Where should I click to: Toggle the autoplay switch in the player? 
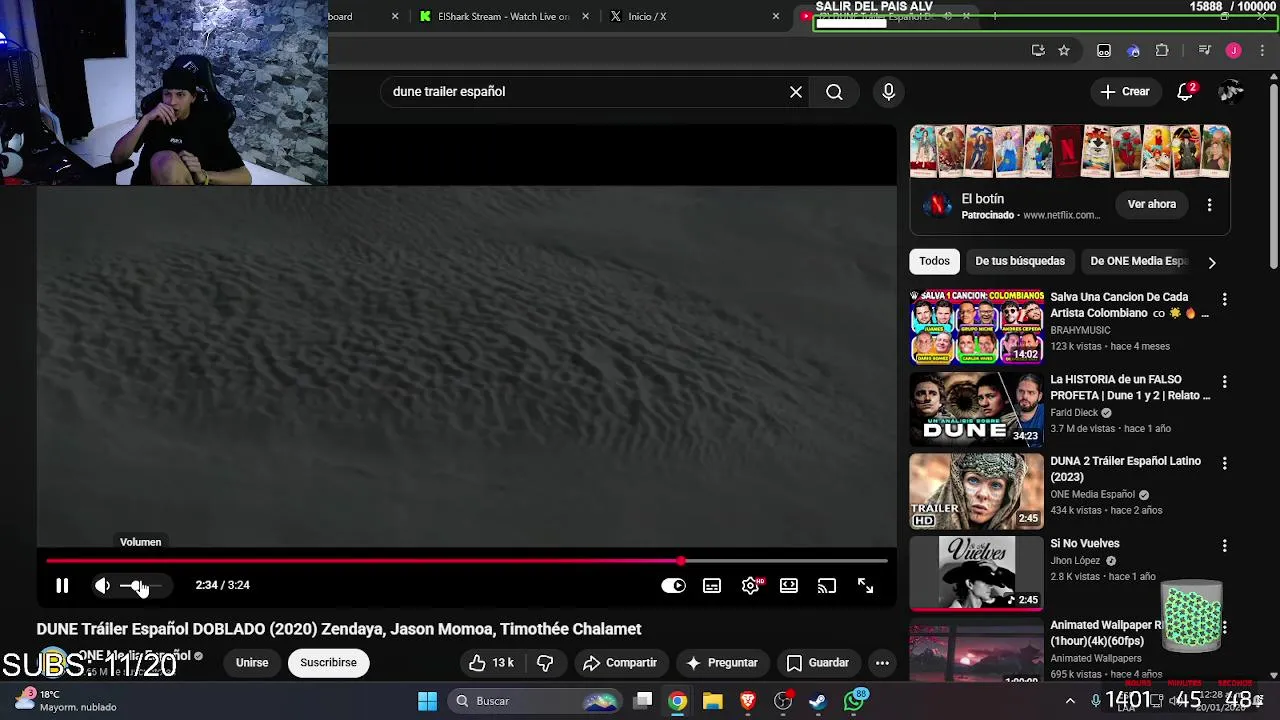click(x=673, y=586)
